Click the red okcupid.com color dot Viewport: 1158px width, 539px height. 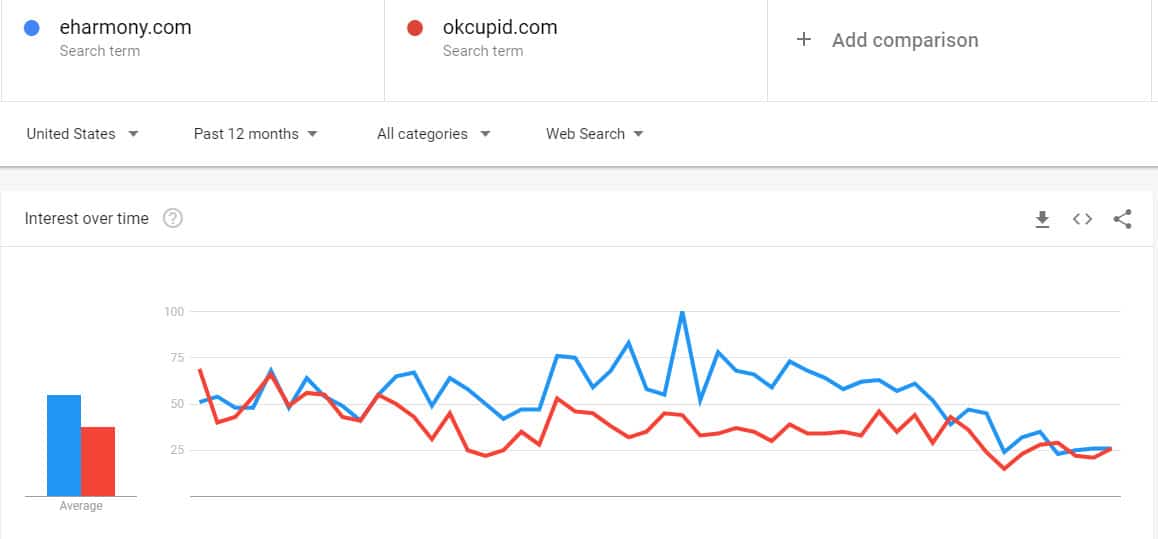click(415, 28)
